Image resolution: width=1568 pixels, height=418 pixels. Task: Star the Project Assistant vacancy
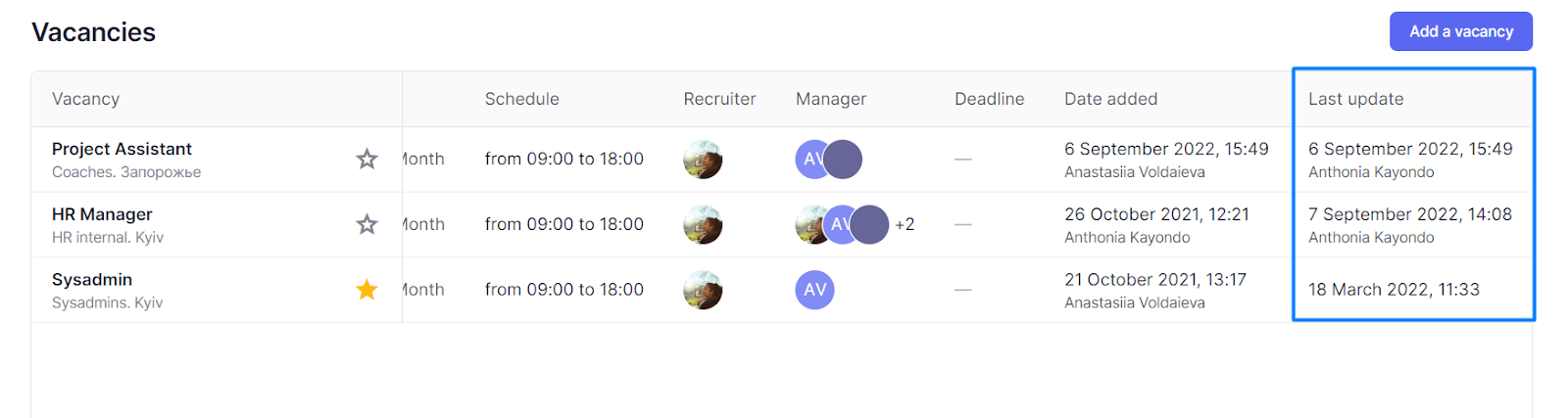pyautogui.click(x=367, y=159)
